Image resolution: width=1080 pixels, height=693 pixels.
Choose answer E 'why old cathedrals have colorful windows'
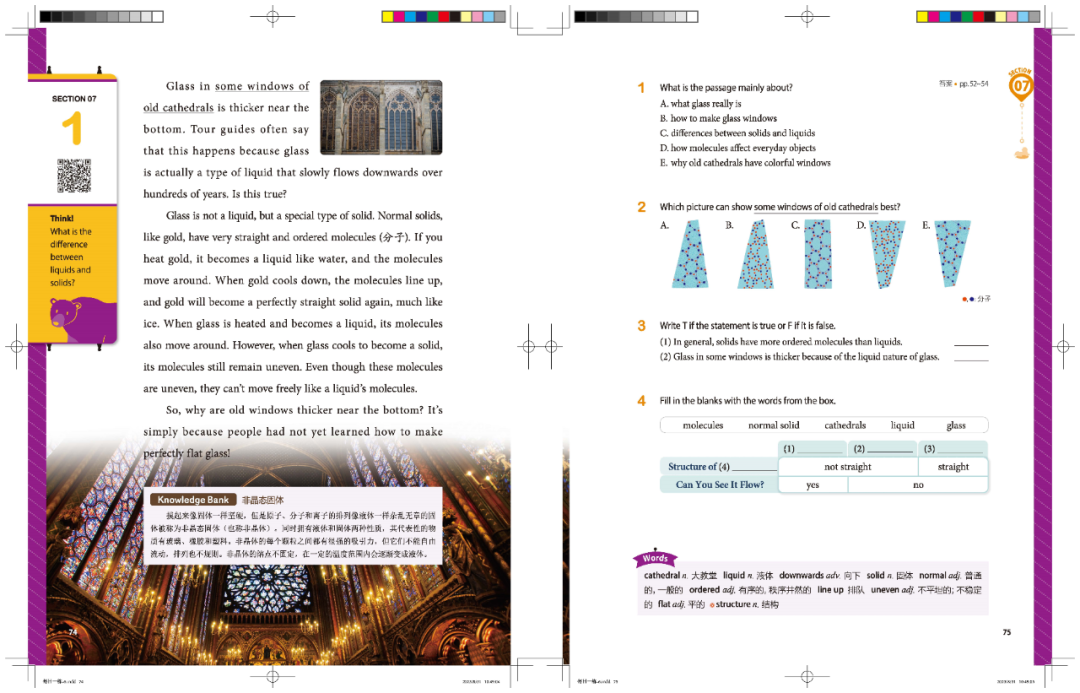[745, 163]
